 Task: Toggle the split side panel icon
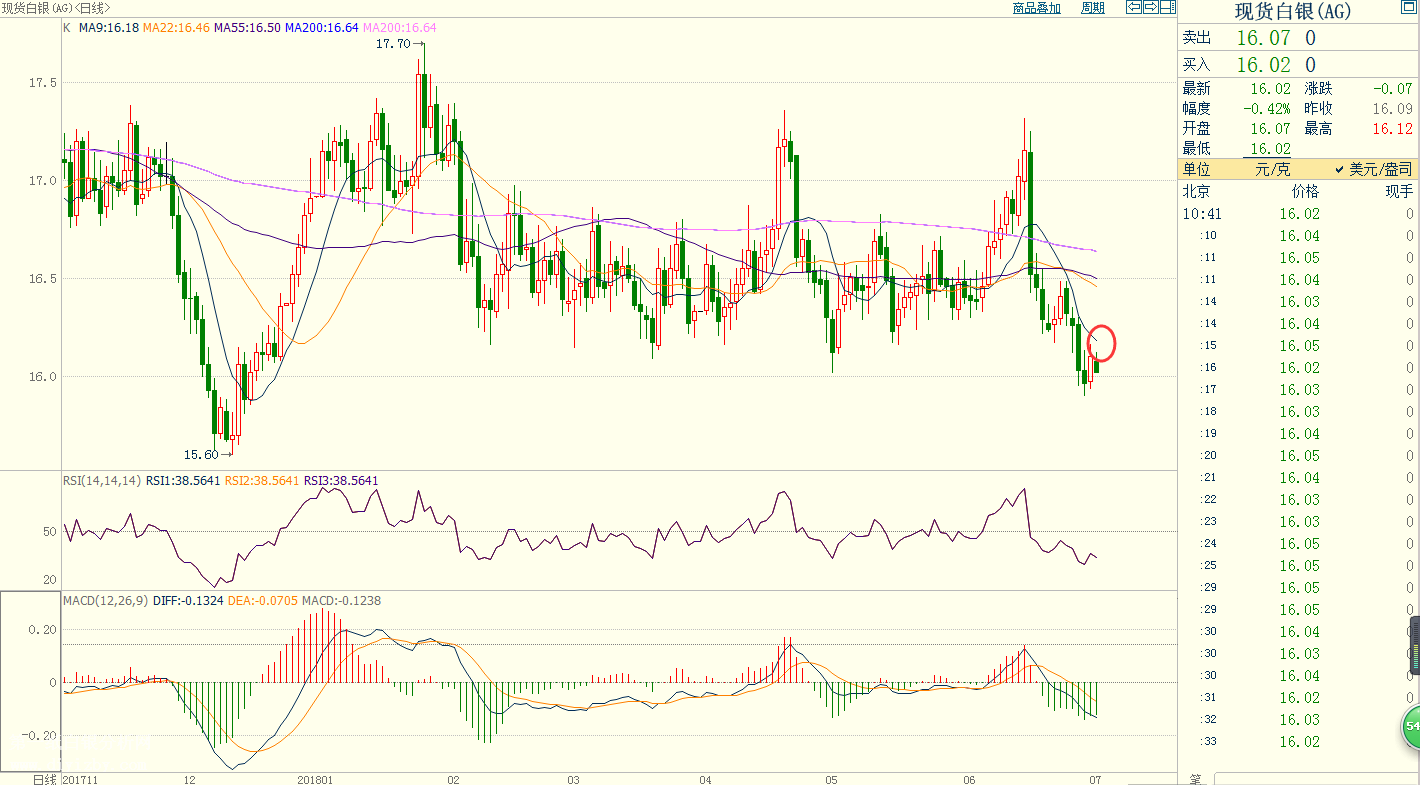1167,8
